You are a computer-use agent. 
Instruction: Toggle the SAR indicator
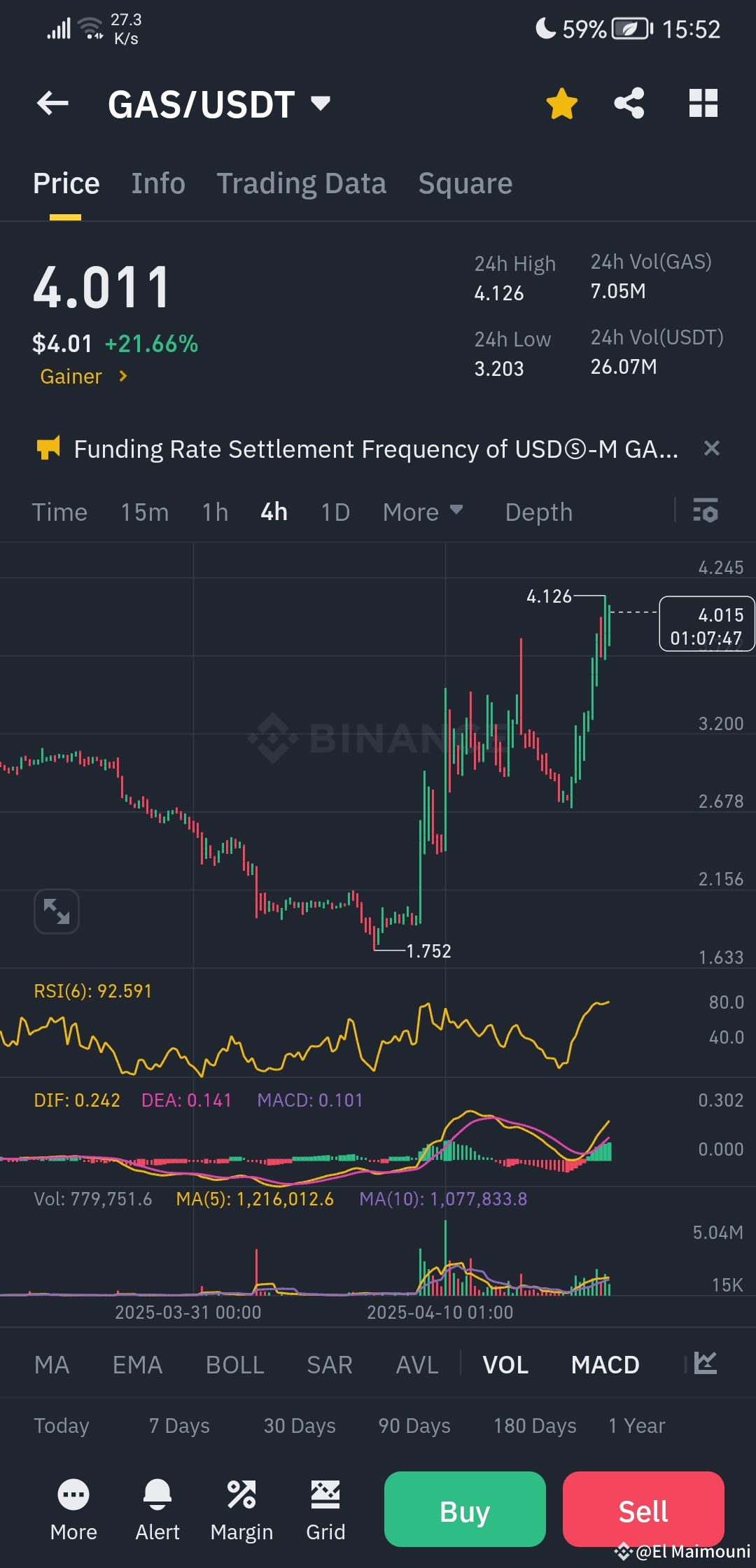pos(330,1365)
